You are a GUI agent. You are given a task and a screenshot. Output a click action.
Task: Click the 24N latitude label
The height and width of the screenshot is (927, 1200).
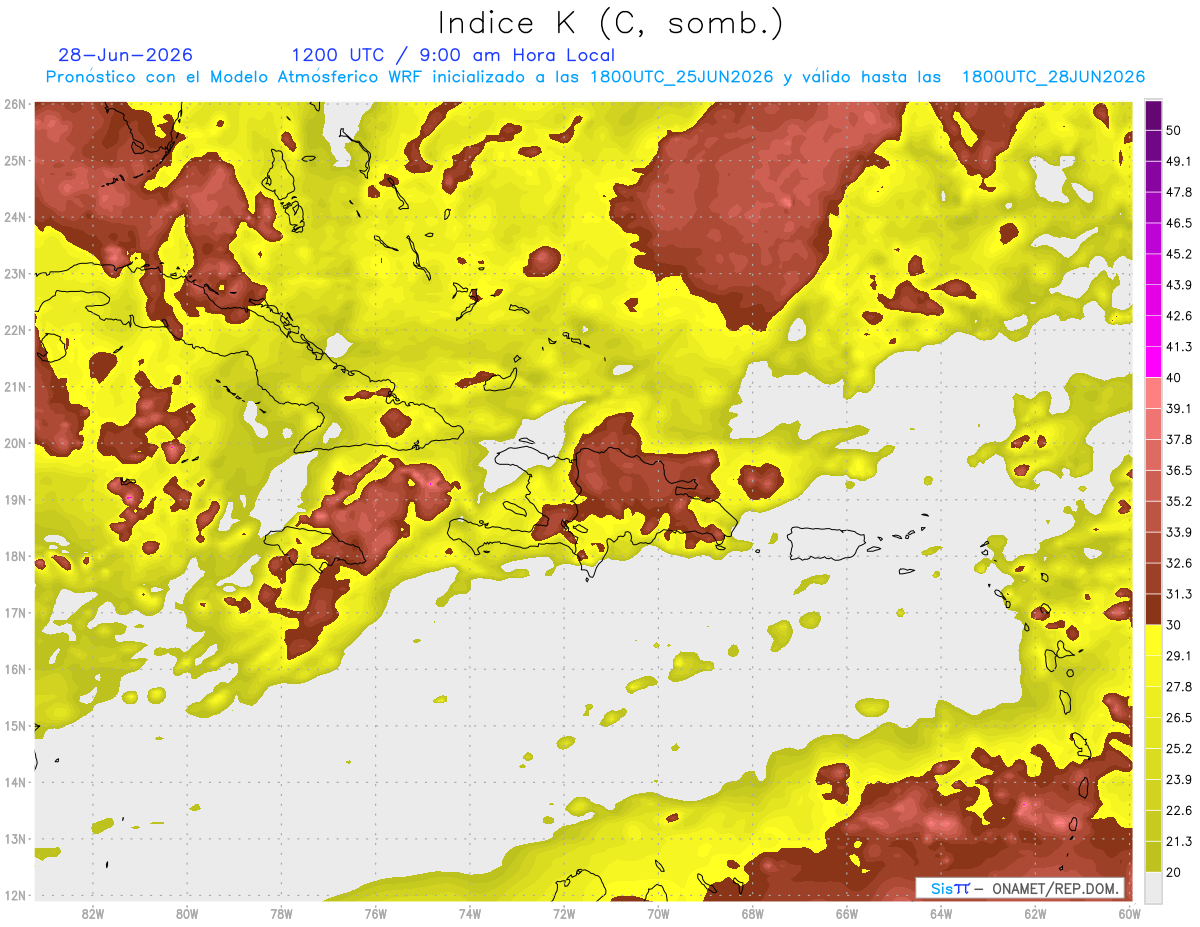tap(15, 217)
